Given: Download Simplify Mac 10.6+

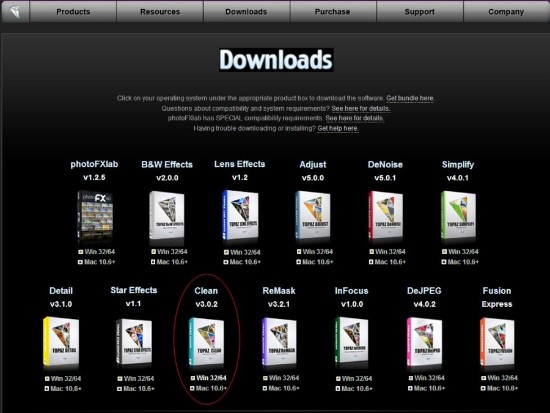Looking at the screenshot, I should (x=460, y=262).
